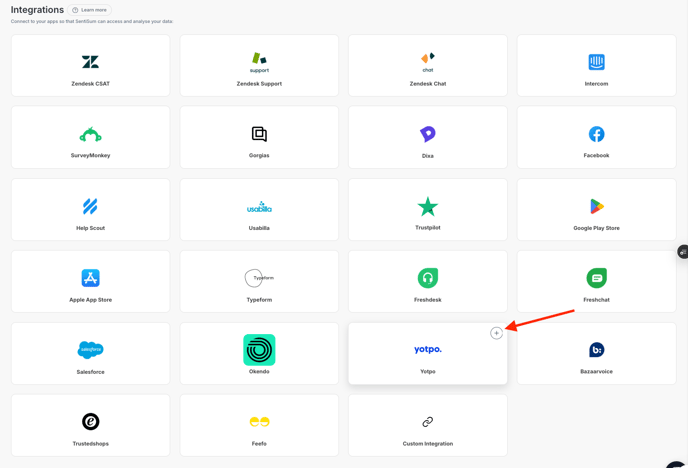
Task: Click the Zendesk CSAT label
Action: point(90,84)
